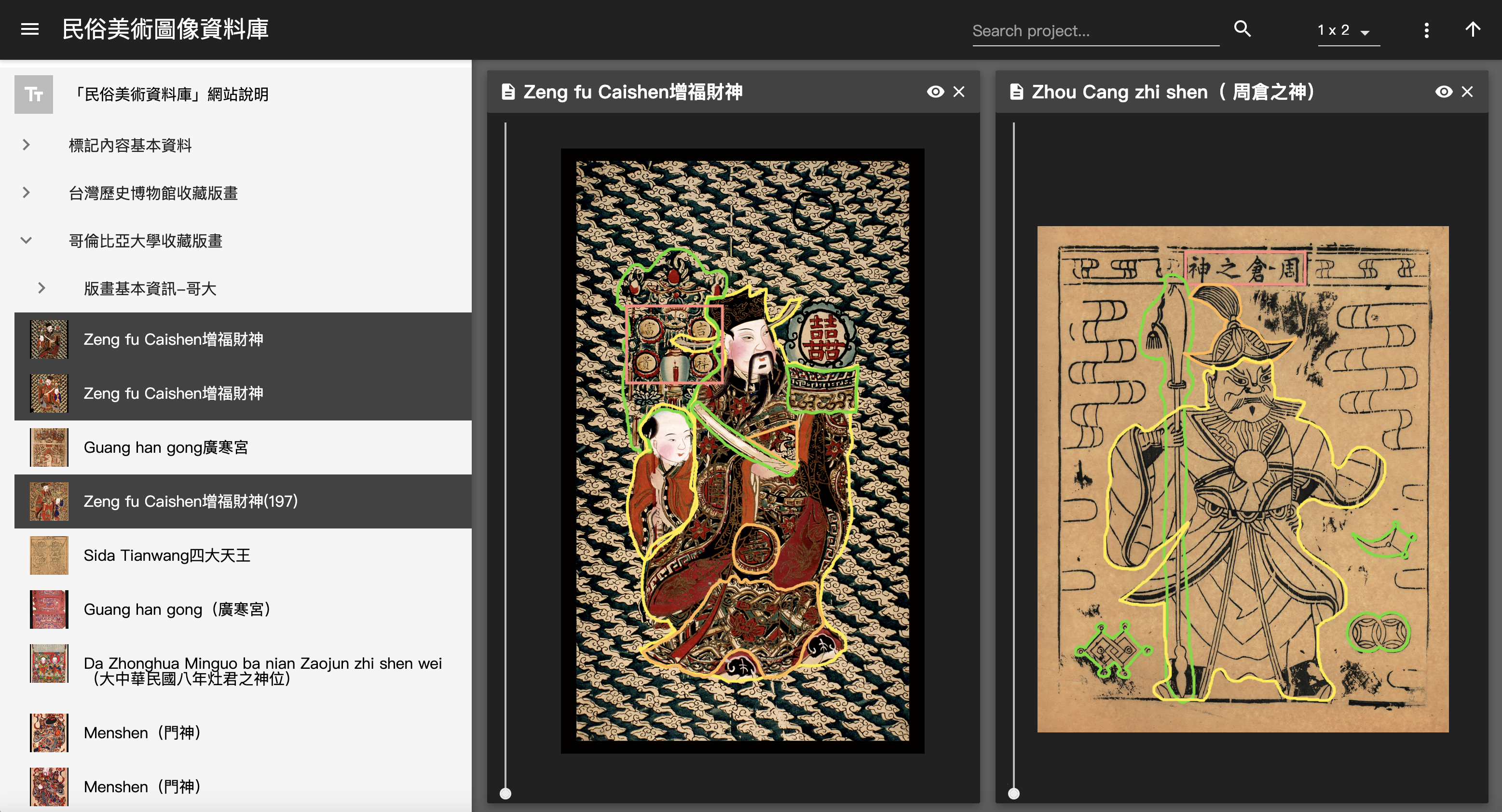Close the Zeng fu Caishen panel
The image size is (1502, 812).
[x=958, y=92]
